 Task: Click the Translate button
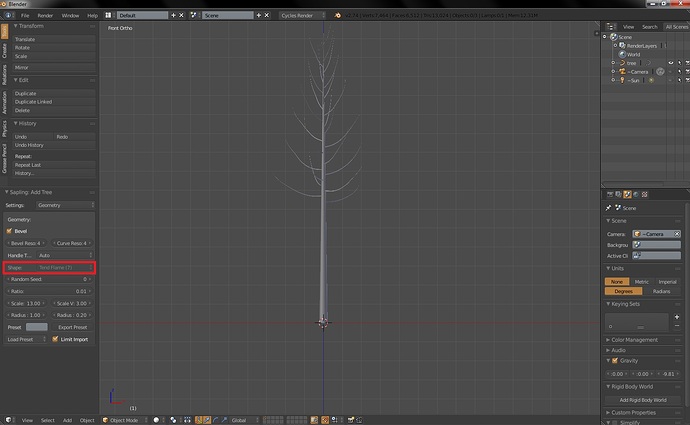[54, 39]
